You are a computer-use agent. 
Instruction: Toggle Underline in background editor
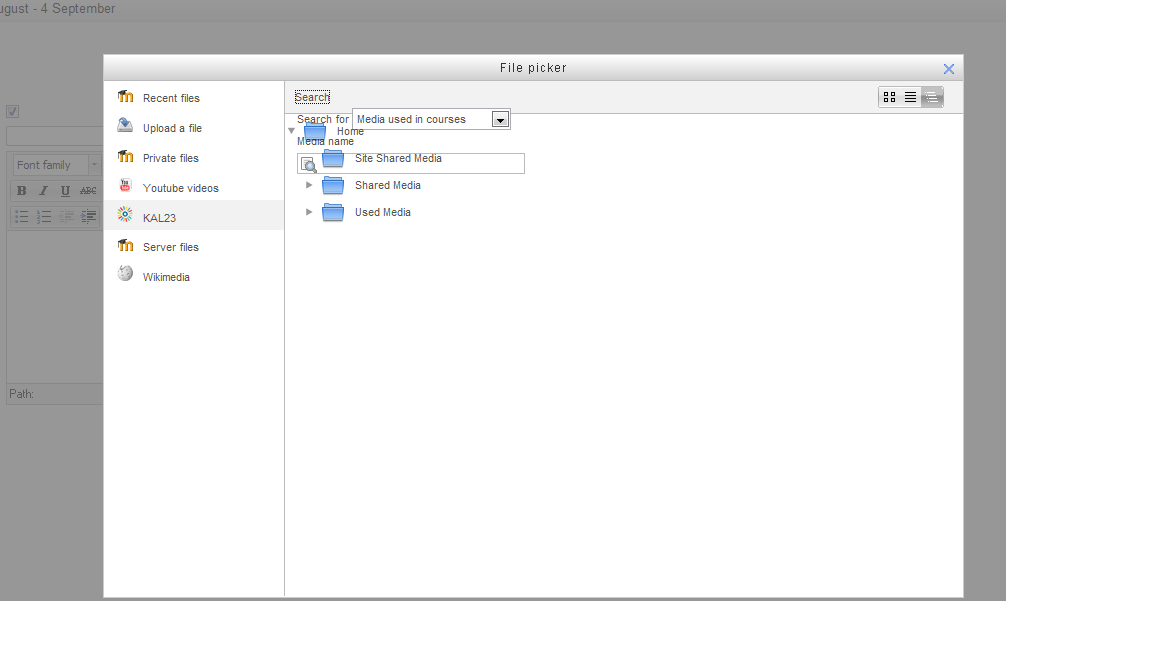pyautogui.click(x=65, y=190)
